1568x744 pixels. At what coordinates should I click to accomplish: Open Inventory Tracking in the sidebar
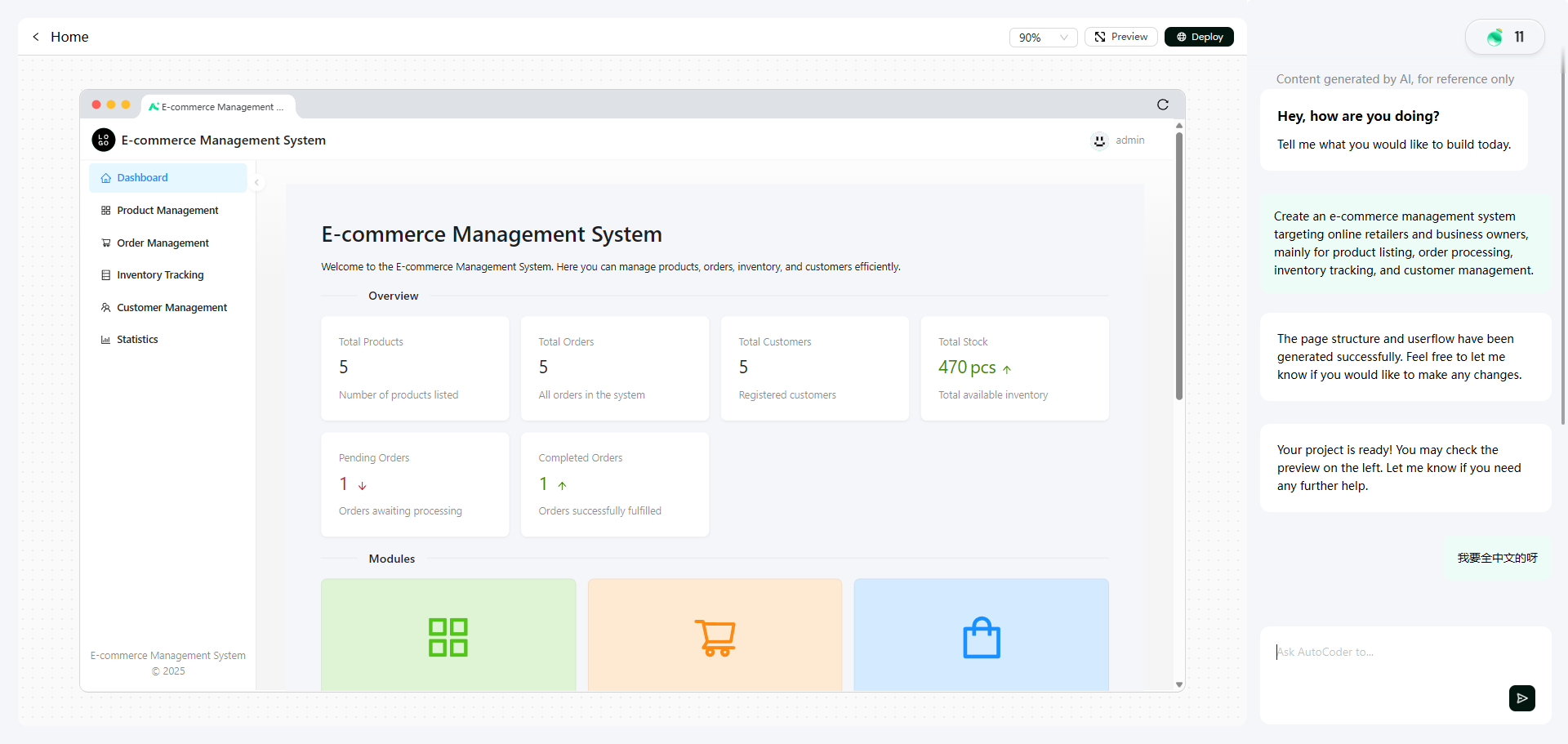[x=168, y=275]
